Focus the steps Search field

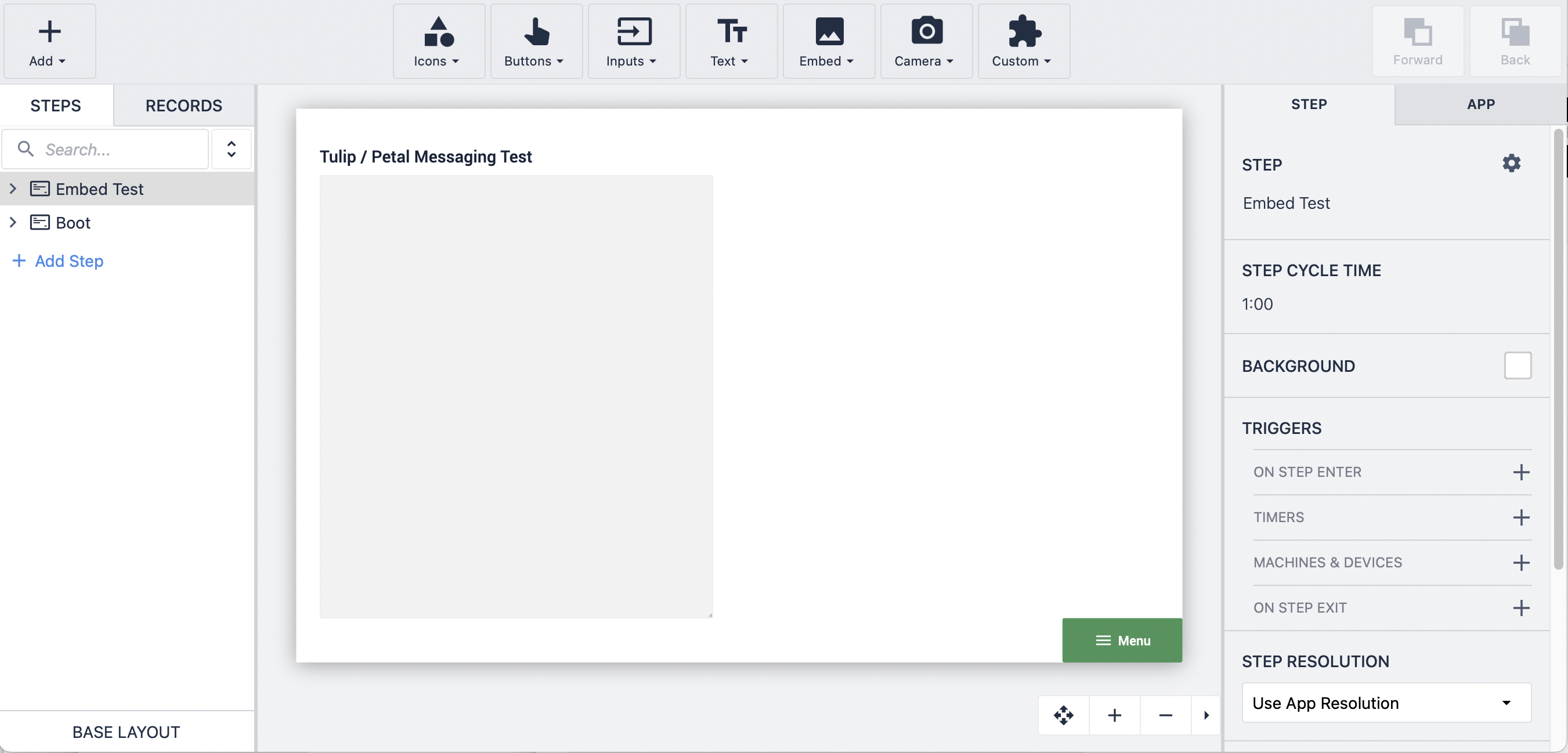coord(105,149)
